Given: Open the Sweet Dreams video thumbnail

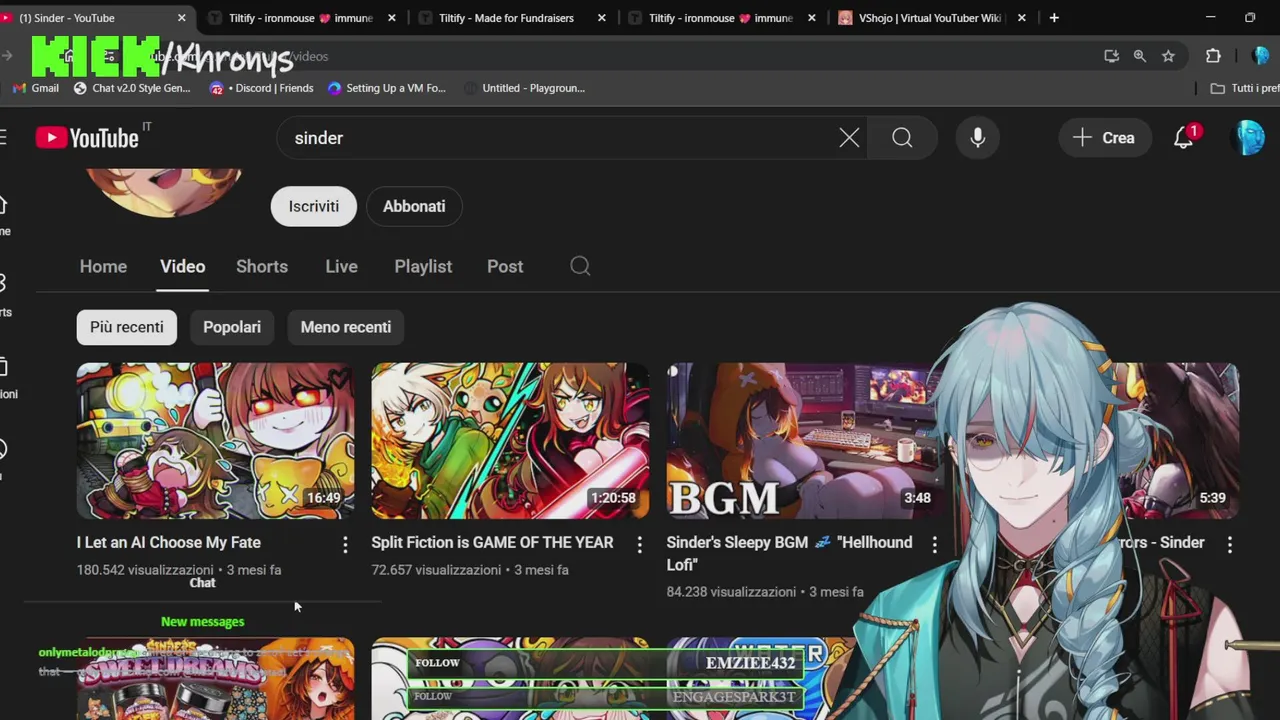Looking at the screenshot, I should (x=215, y=679).
